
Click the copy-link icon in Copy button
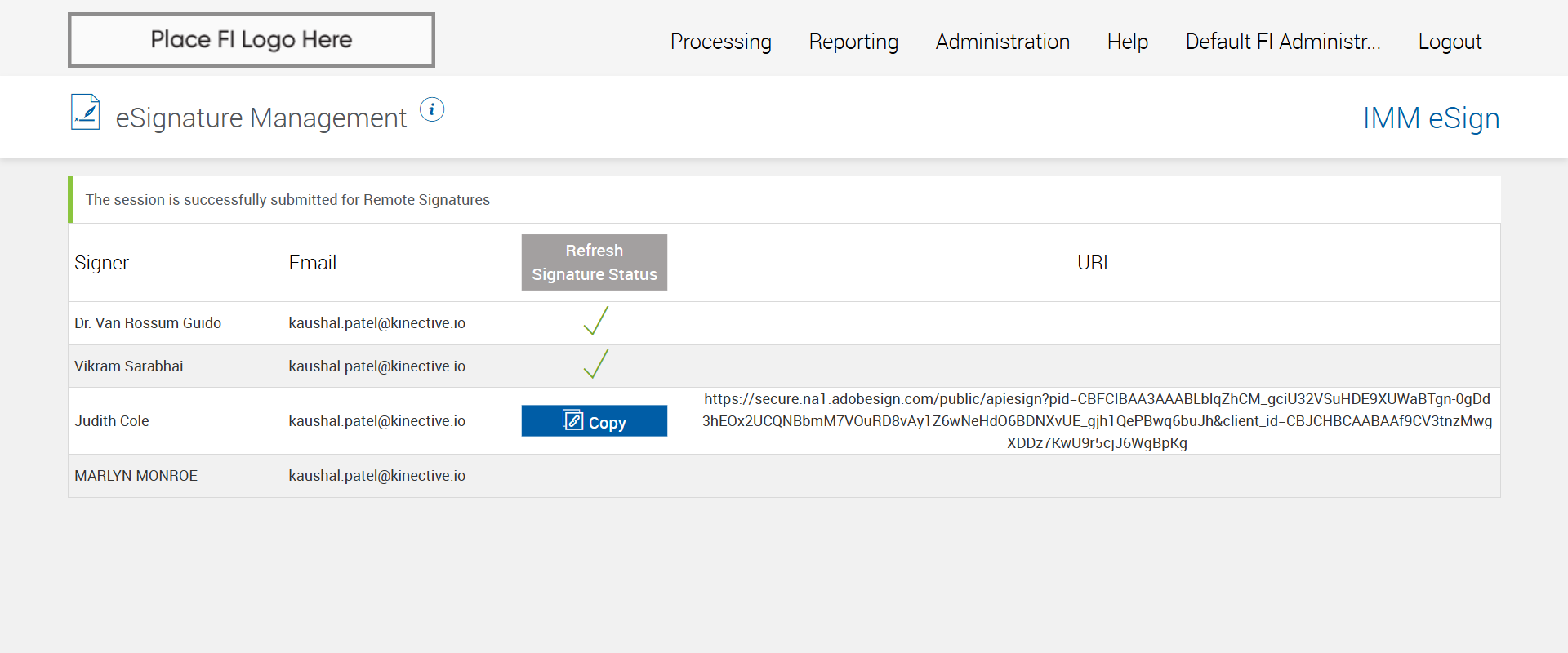(572, 420)
